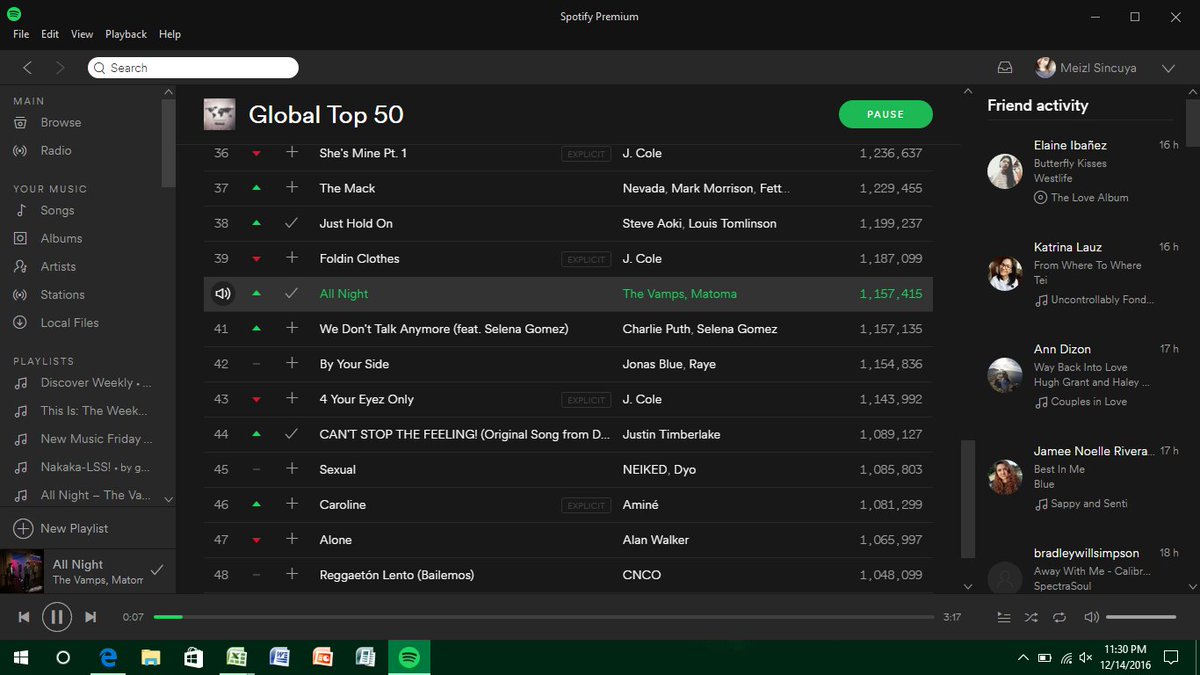Add Foldin Clothes to your music

tap(292, 258)
